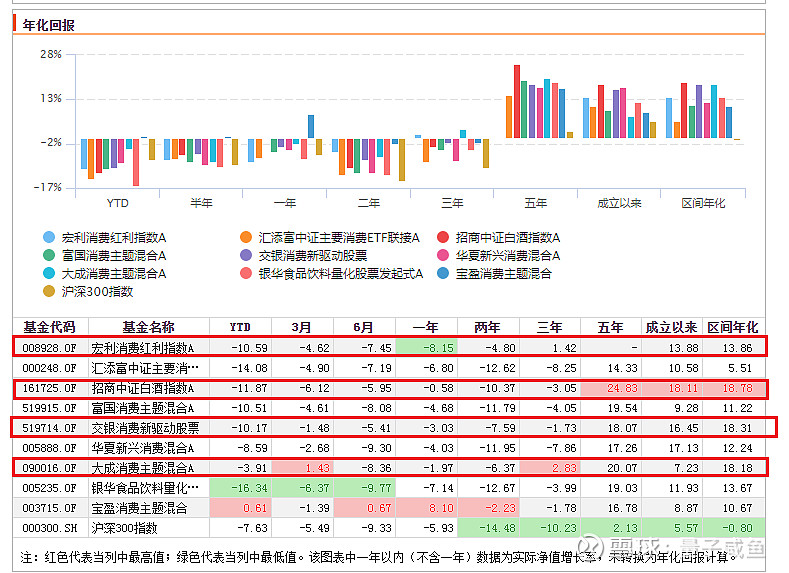Select fund code 519714.OF
The height and width of the screenshot is (573, 789).
coord(49,428)
